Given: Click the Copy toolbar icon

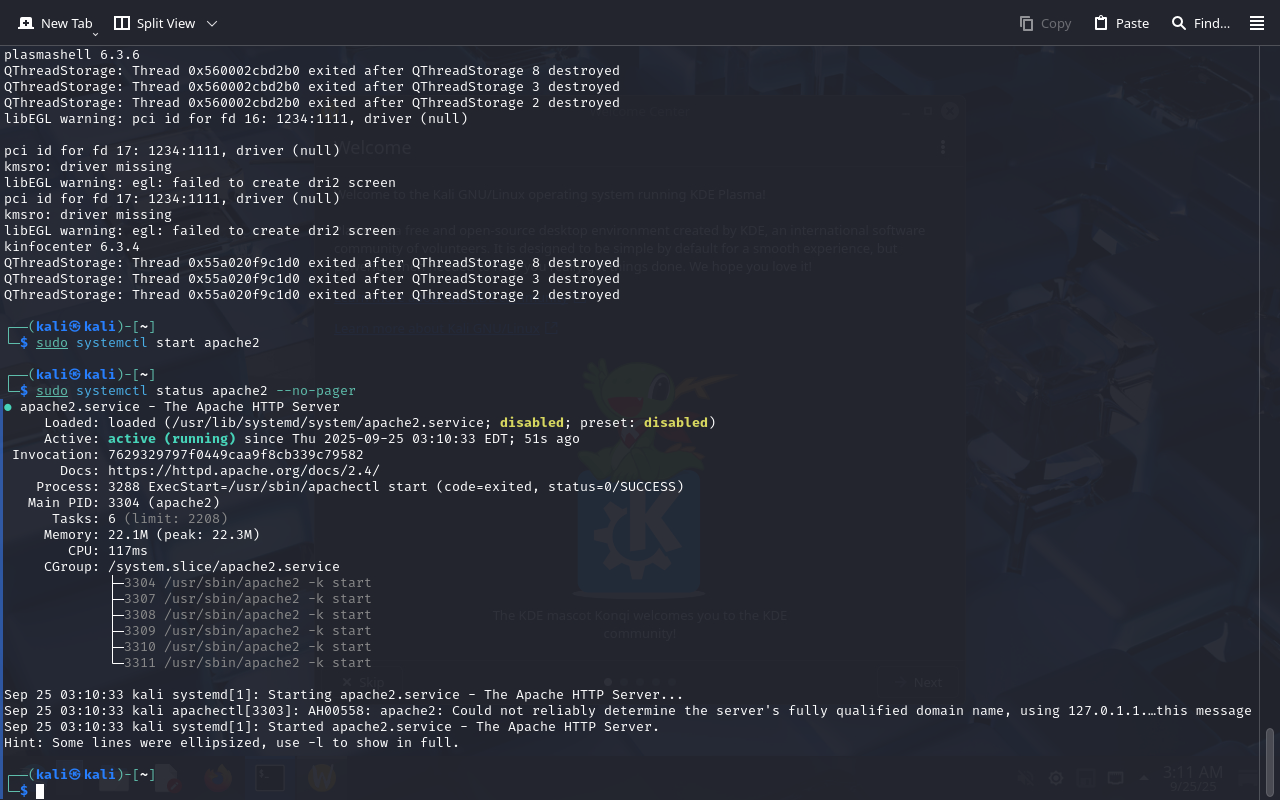Looking at the screenshot, I should [x=1045, y=23].
